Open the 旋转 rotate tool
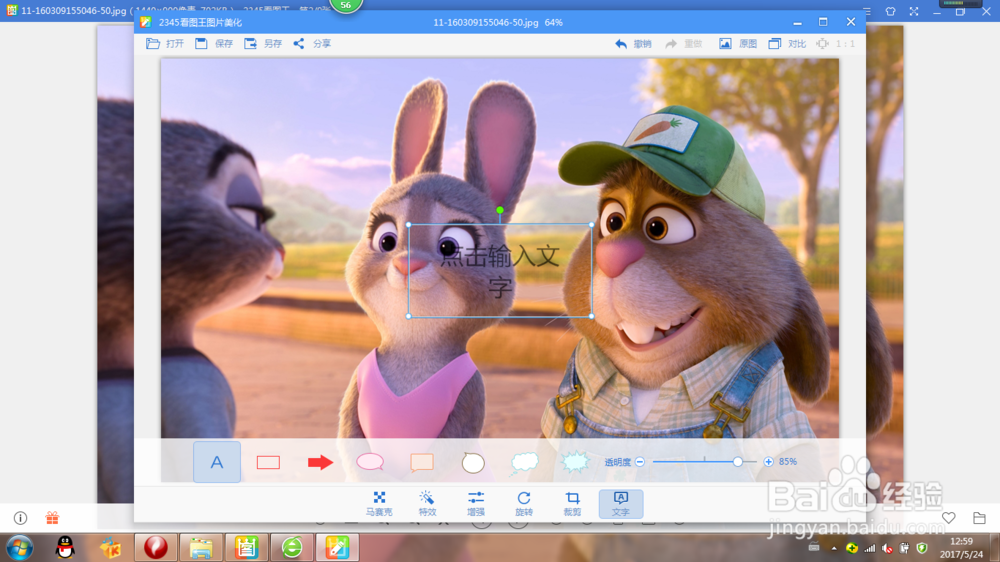The width and height of the screenshot is (1000, 562). [x=524, y=503]
